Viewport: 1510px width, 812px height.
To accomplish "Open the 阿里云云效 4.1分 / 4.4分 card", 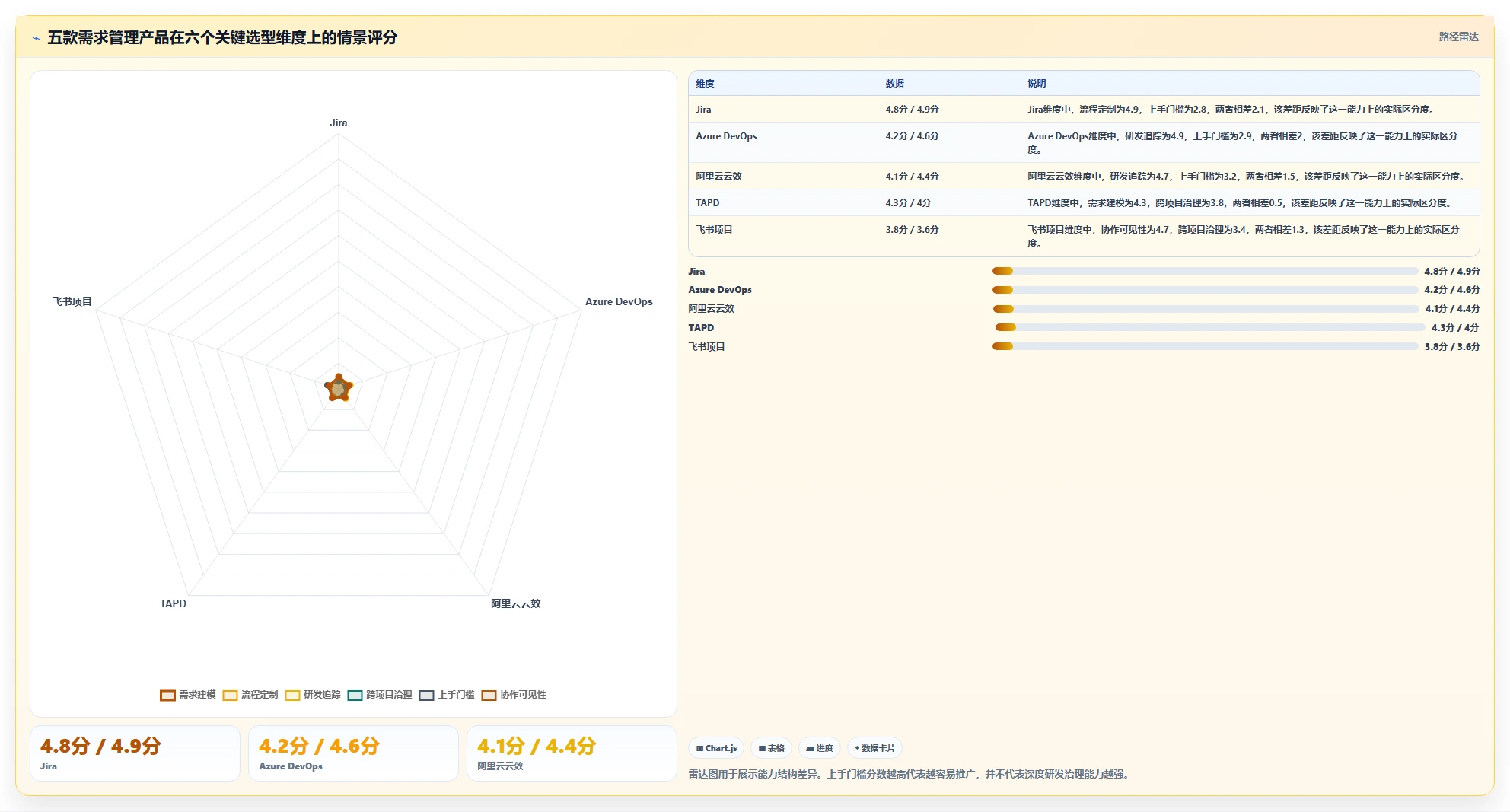I will click(x=572, y=753).
